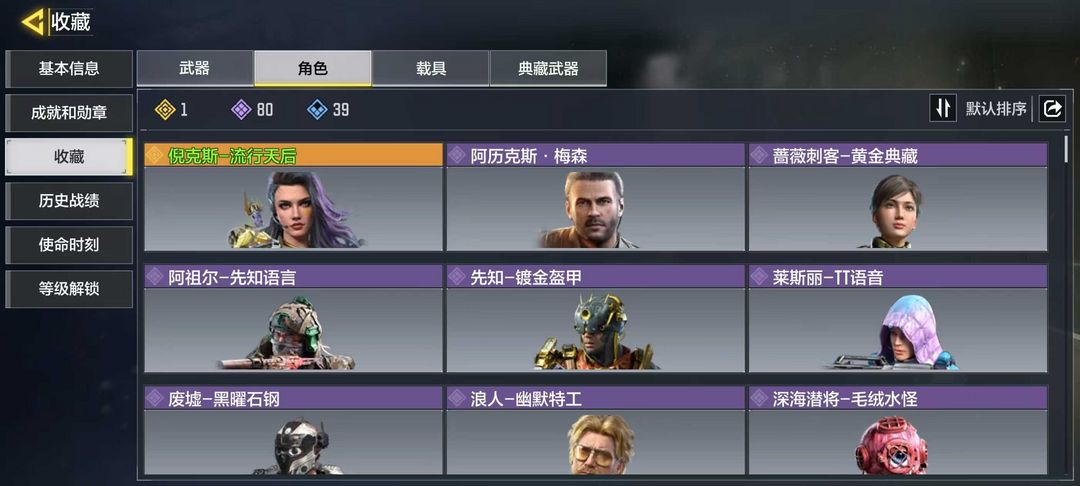Image resolution: width=1080 pixels, height=486 pixels.
Task: Open the 等级解锁 sidebar item
Action: click(69, 289)
